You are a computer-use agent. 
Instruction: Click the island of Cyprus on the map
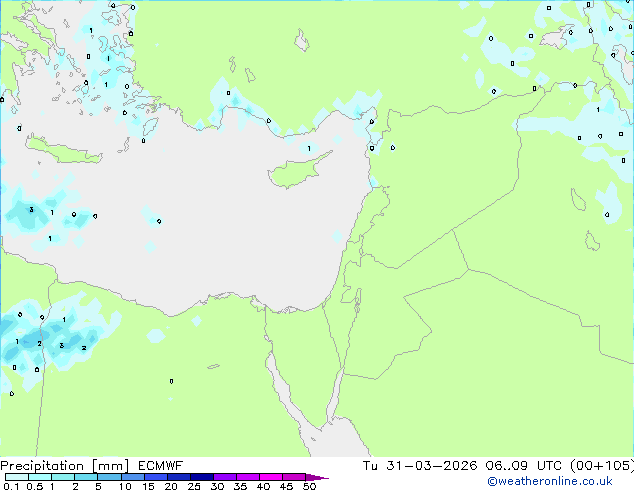295,172
